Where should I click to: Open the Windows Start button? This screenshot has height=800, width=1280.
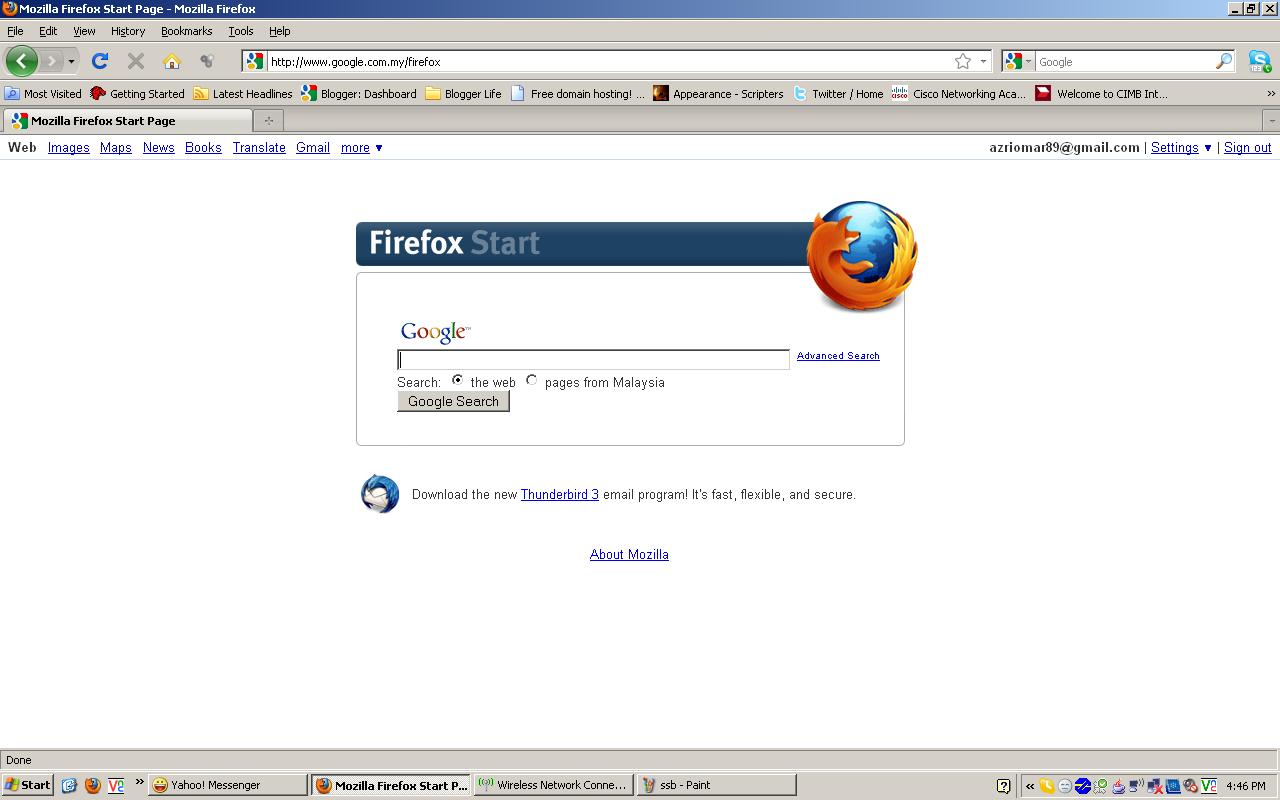click(x=28, y=785)
